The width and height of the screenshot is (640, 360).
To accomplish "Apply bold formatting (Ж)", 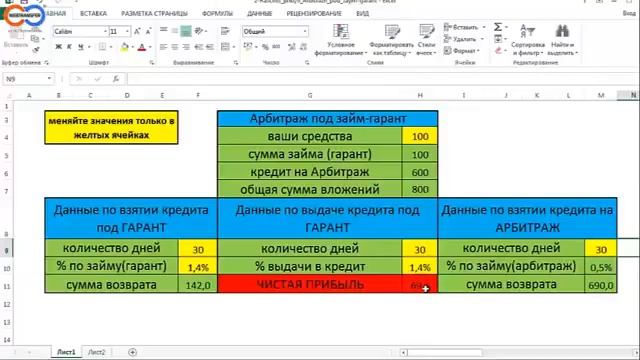I will (x=58, y=47).
